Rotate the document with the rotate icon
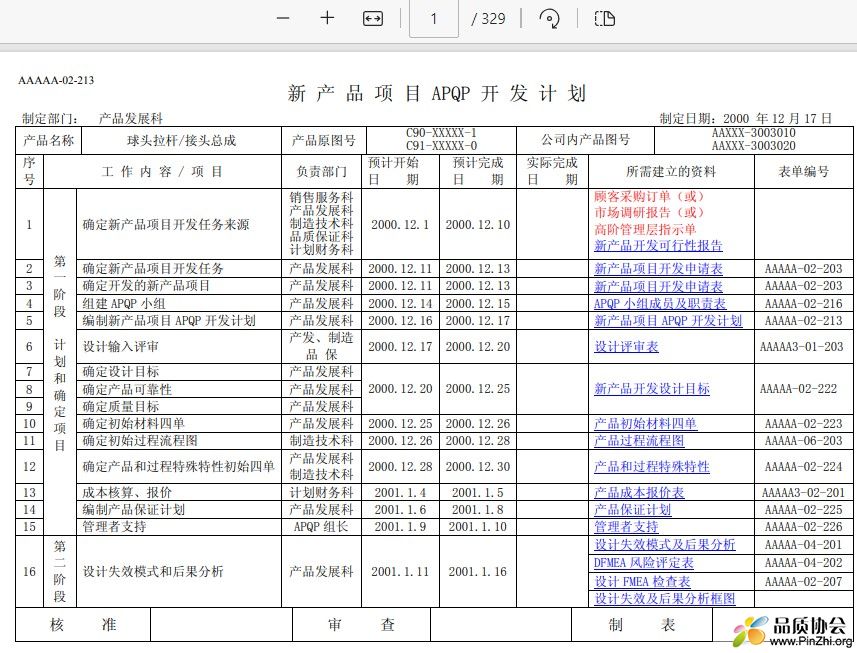 (x=549, y=19)
